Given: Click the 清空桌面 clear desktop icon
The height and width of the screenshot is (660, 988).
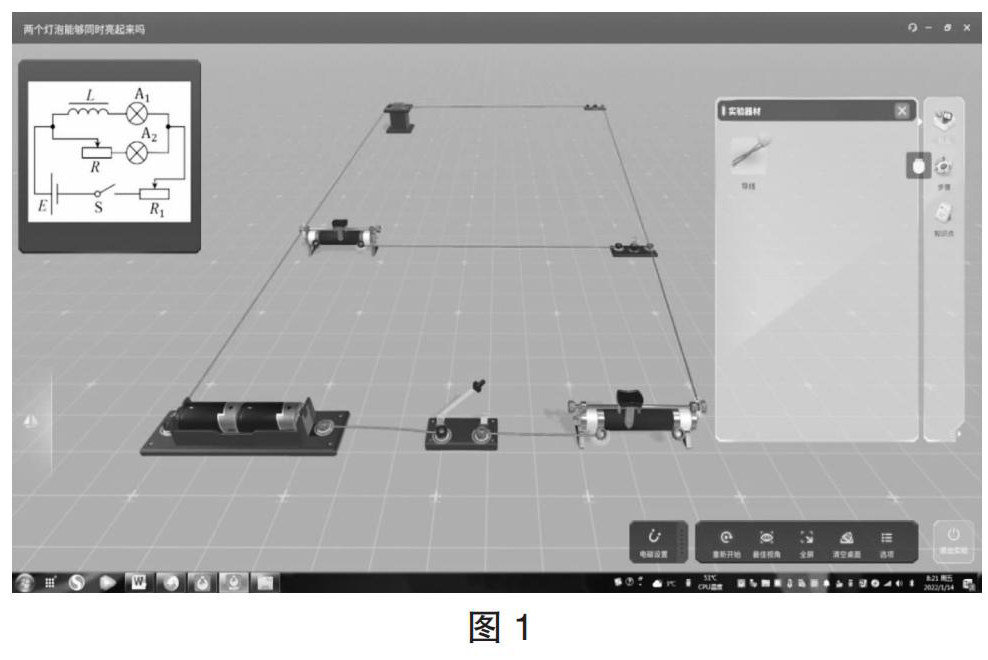Looking at the screenshot, I should [846, 541].
